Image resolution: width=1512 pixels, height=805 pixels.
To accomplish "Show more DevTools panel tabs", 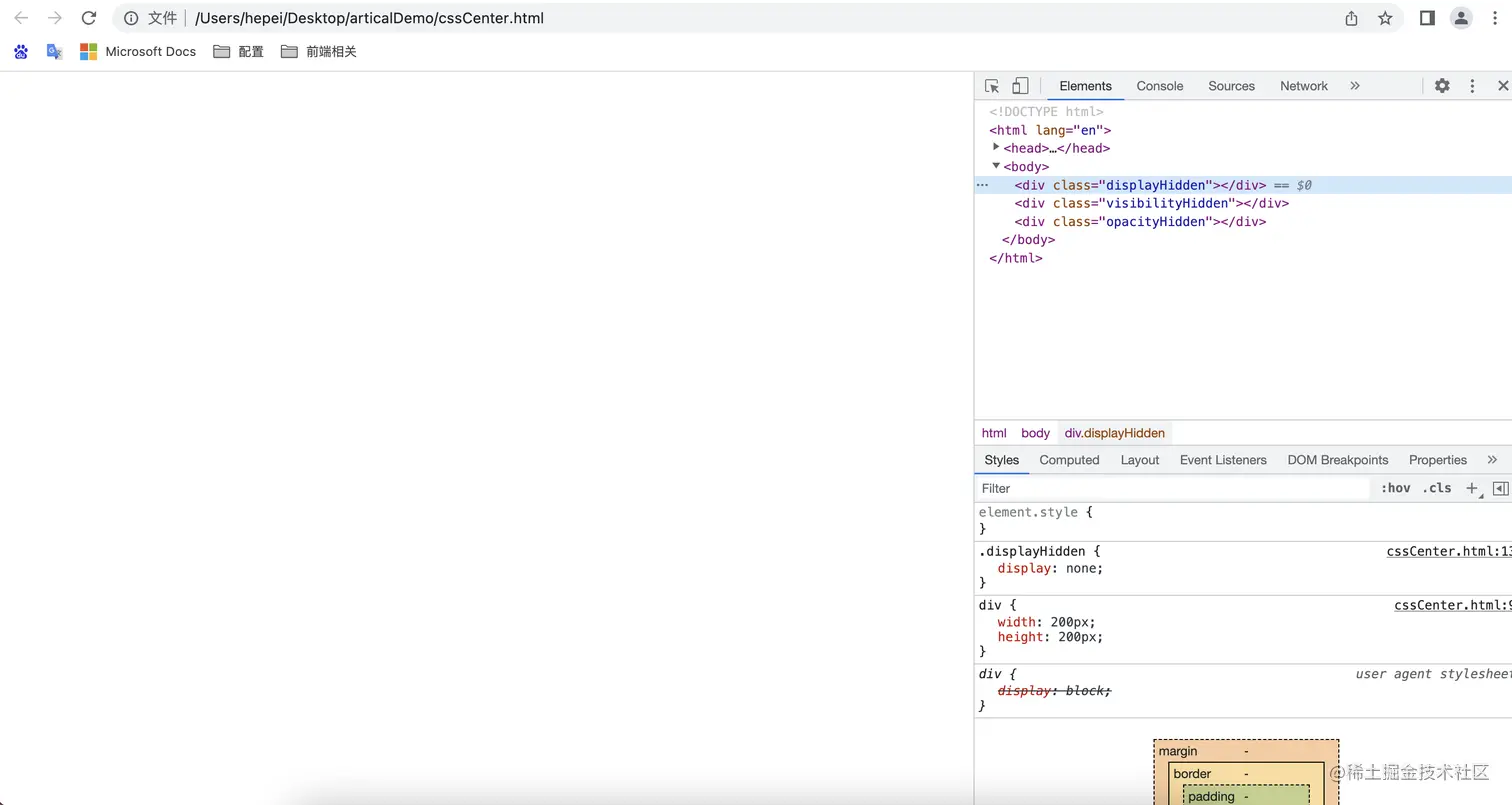I will coord(1355,86).
